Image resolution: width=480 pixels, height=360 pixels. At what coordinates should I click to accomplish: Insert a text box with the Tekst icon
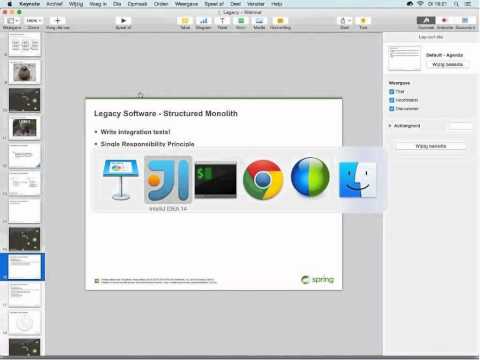pyautogui.click(x=222, y=21)
